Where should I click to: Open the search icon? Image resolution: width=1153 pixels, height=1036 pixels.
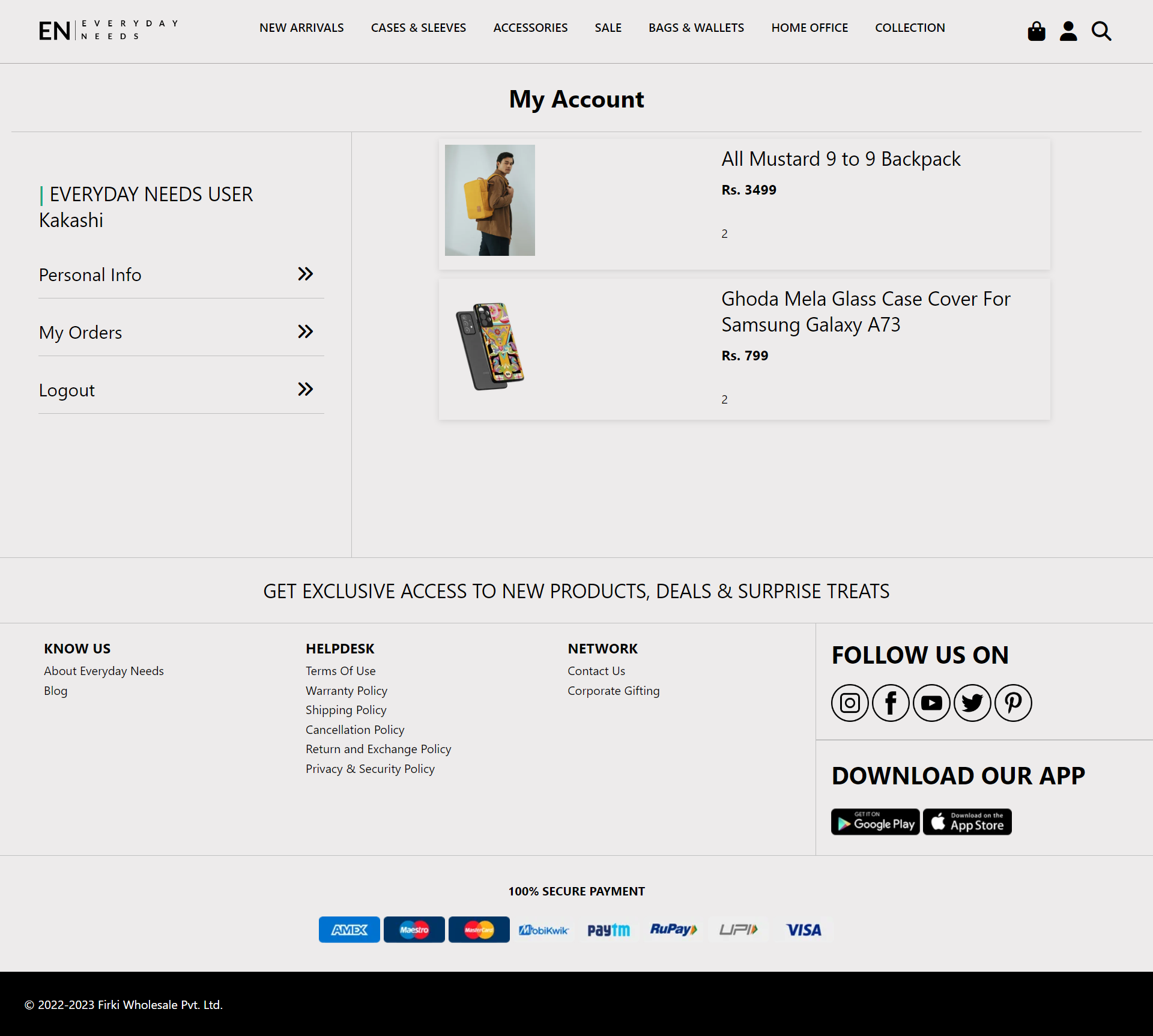click(x=1101, y=31)
